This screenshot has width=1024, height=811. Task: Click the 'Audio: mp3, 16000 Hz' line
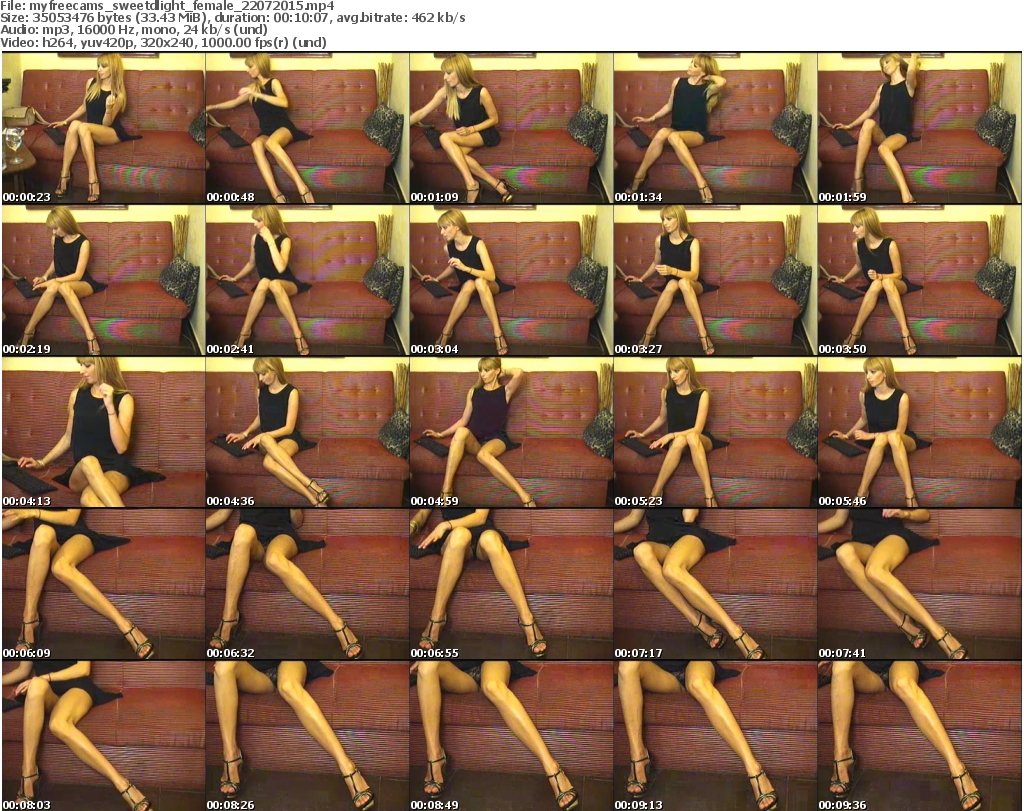pos(134,29)
